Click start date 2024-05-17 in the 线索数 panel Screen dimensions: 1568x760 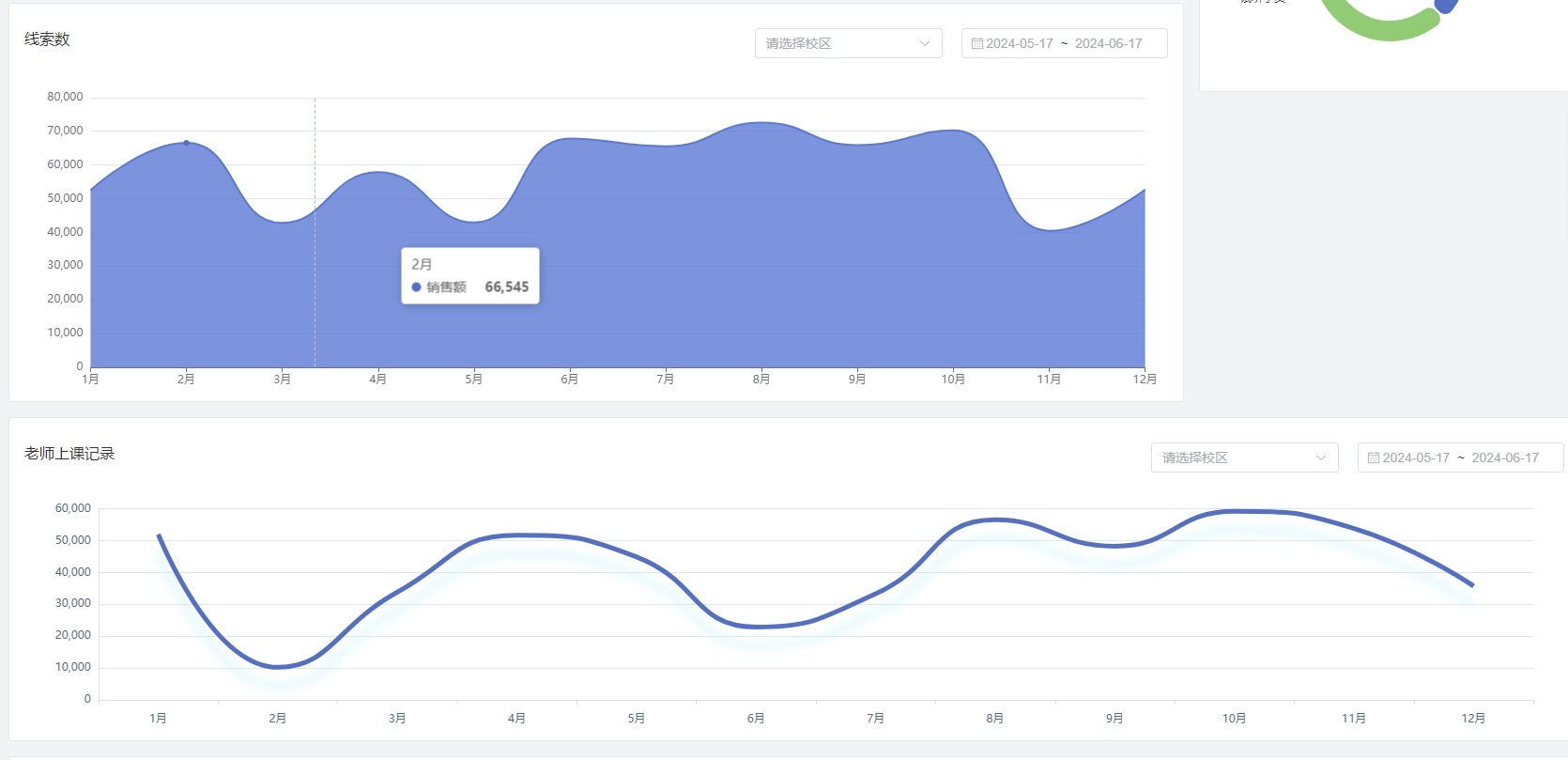pos(1020,44)
